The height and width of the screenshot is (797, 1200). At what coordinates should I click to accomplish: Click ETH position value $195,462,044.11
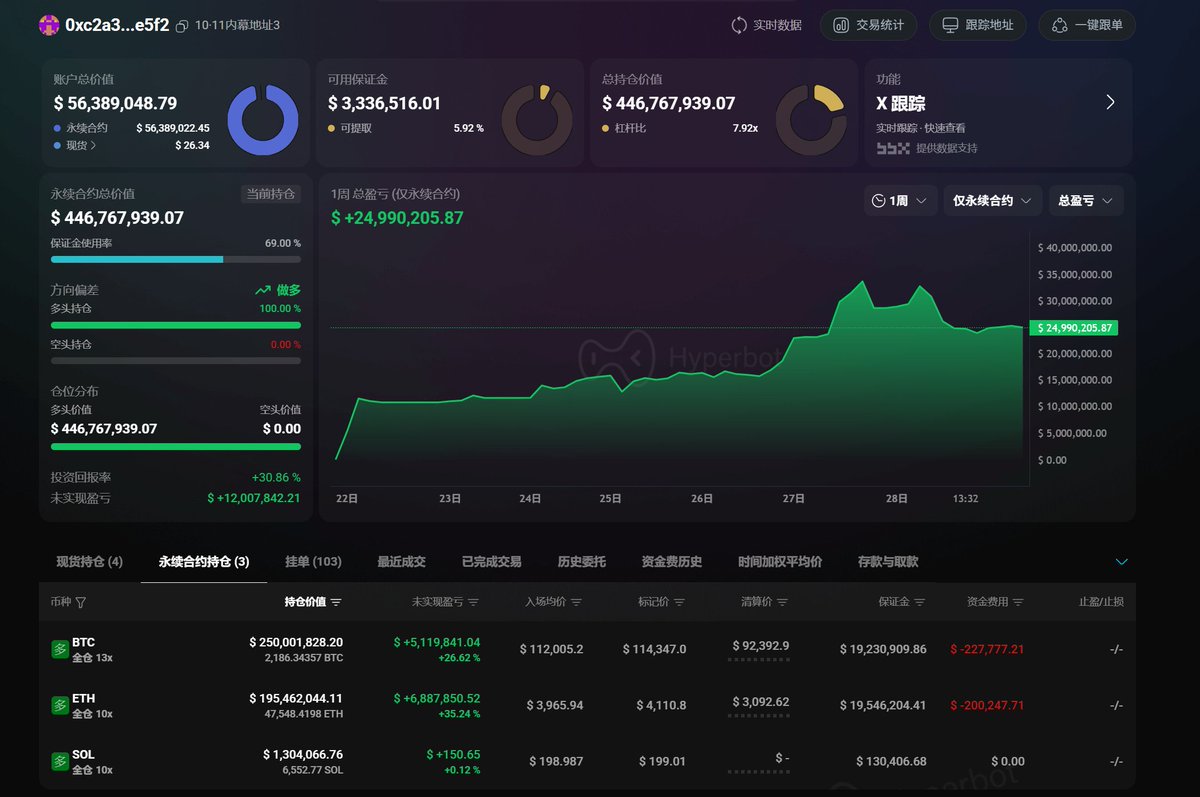(296, 698)
